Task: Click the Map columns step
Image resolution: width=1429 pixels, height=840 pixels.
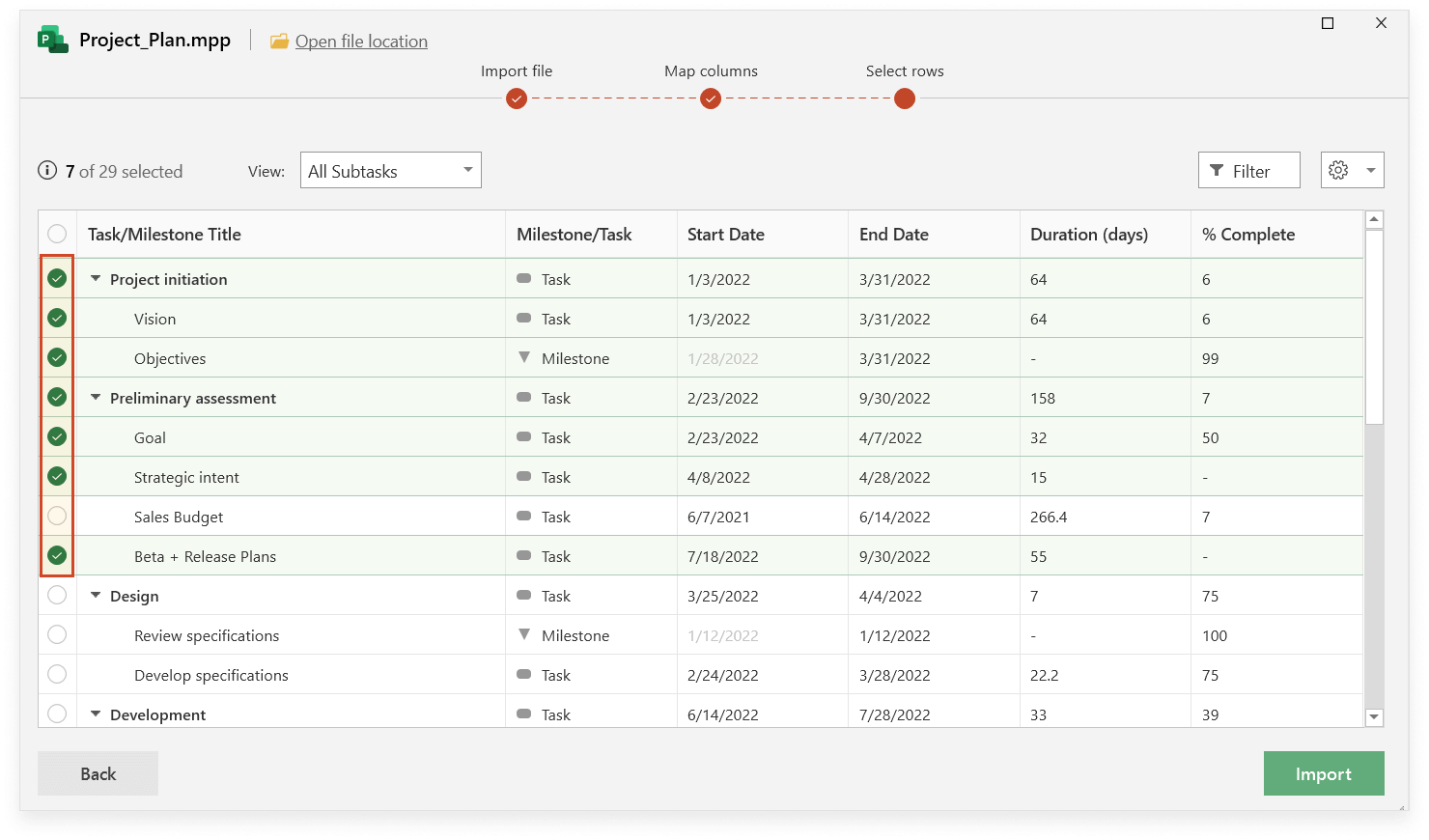Action: pyautogui.click(x=711, y=70)
